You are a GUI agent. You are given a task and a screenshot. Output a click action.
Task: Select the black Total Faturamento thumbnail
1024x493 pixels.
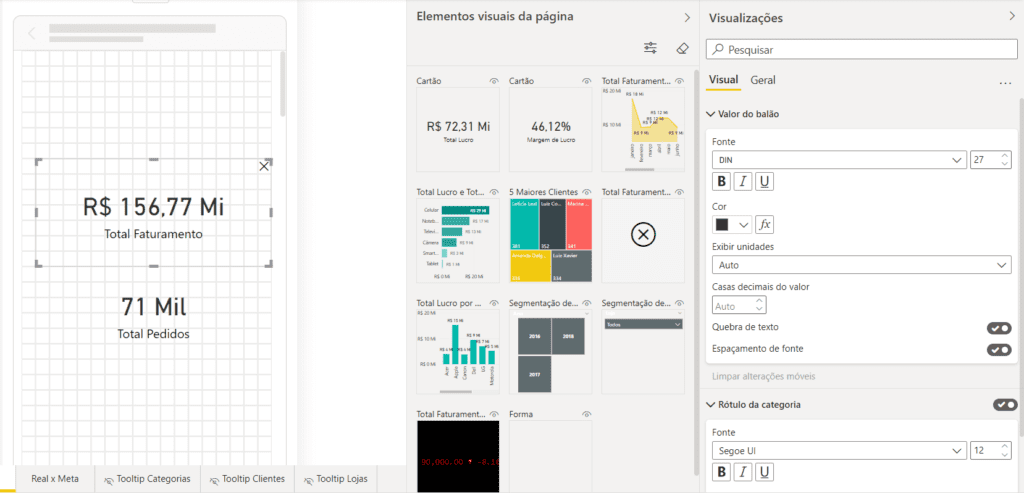(x=458, y=456)
